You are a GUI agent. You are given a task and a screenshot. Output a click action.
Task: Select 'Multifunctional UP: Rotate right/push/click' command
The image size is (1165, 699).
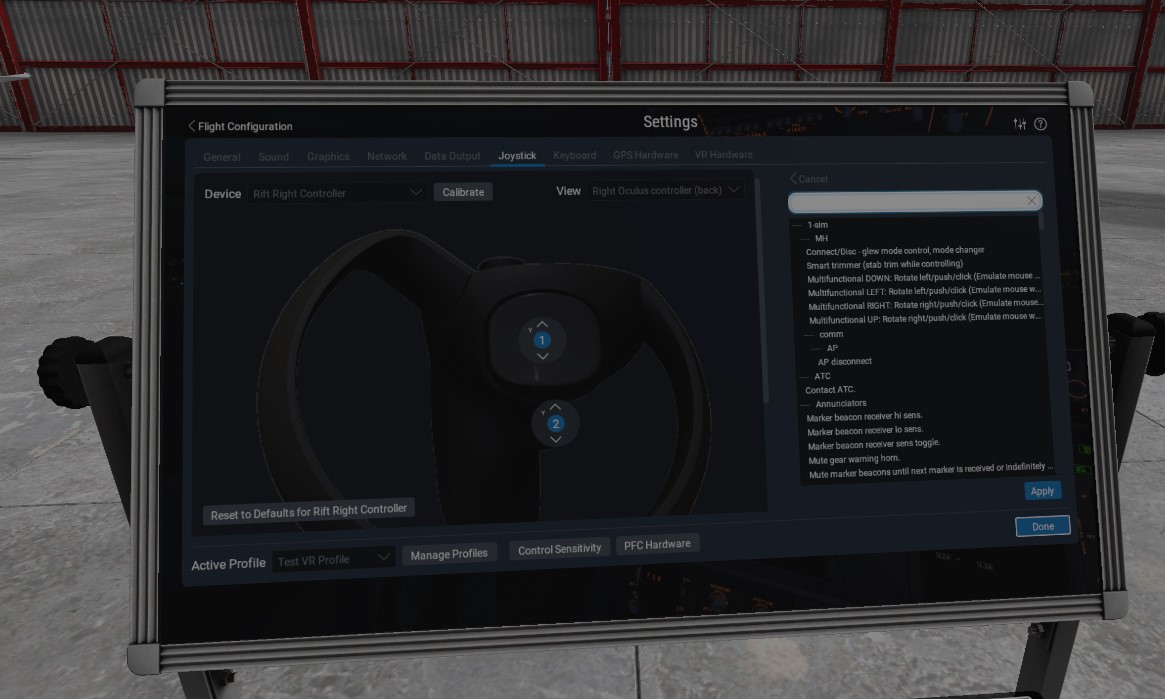click(x=925, y=319)
